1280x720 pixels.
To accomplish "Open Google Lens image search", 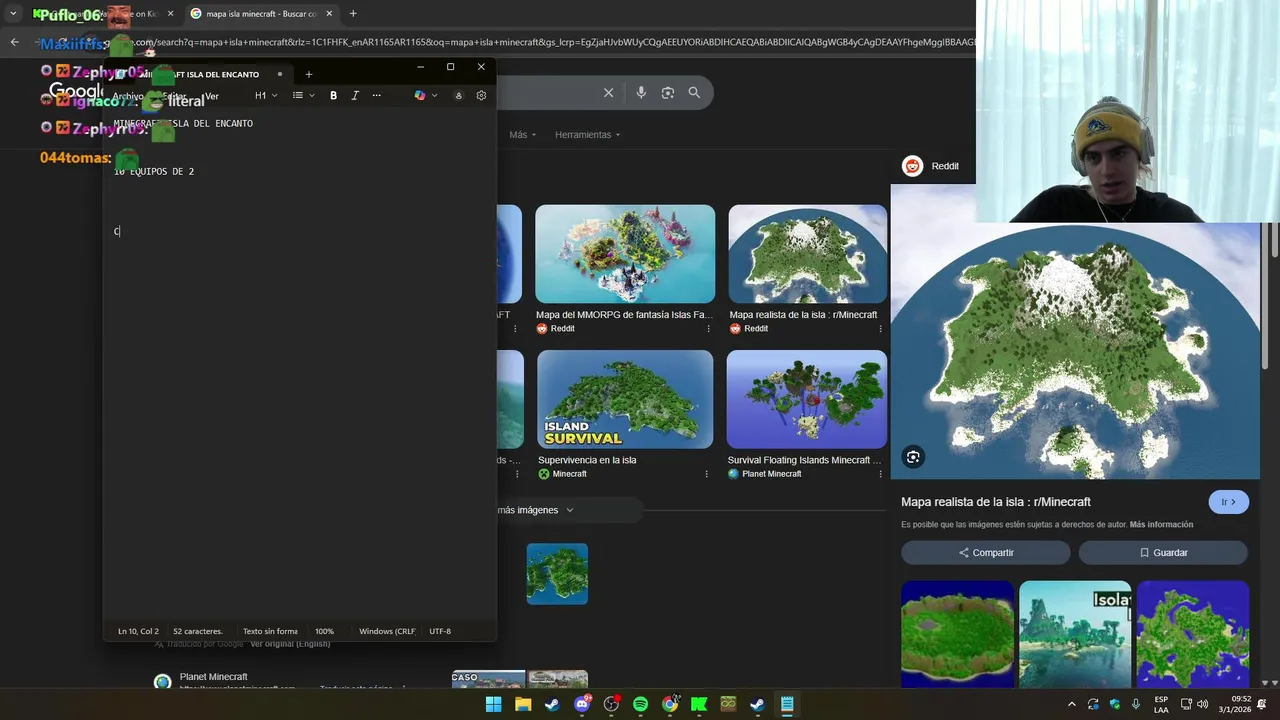I will [667, 92].
